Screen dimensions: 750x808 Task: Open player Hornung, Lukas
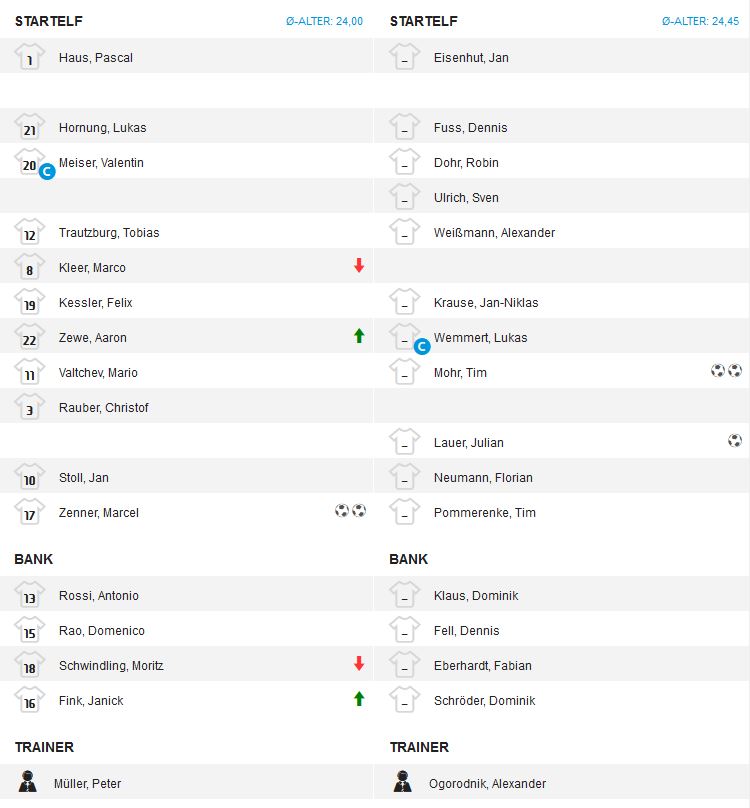(x=102, y=128)
